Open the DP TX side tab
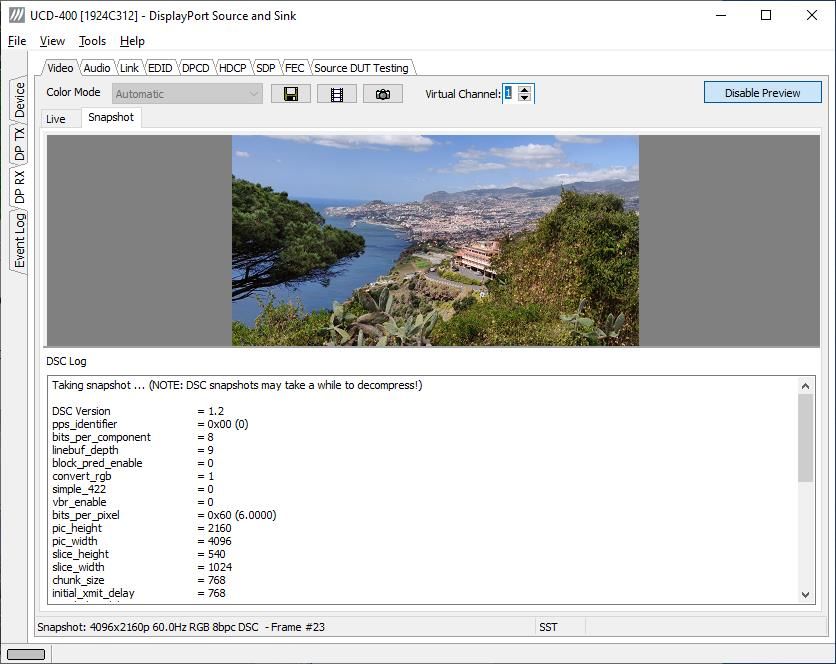The image size is (836, 664). click(19, 144)
